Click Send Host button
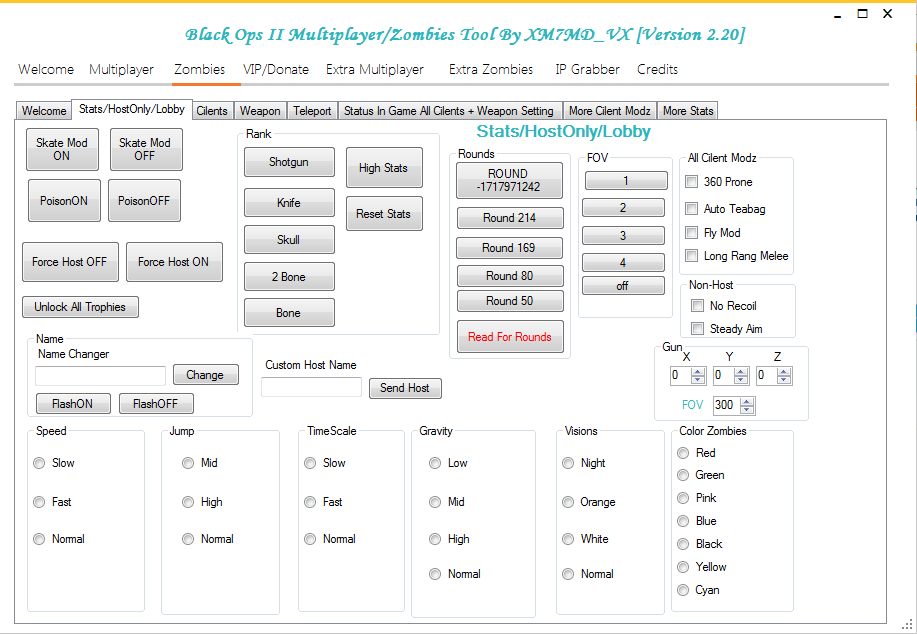Image resolution: width=917 pixels, height=634 pixels. tap(405, 388)
